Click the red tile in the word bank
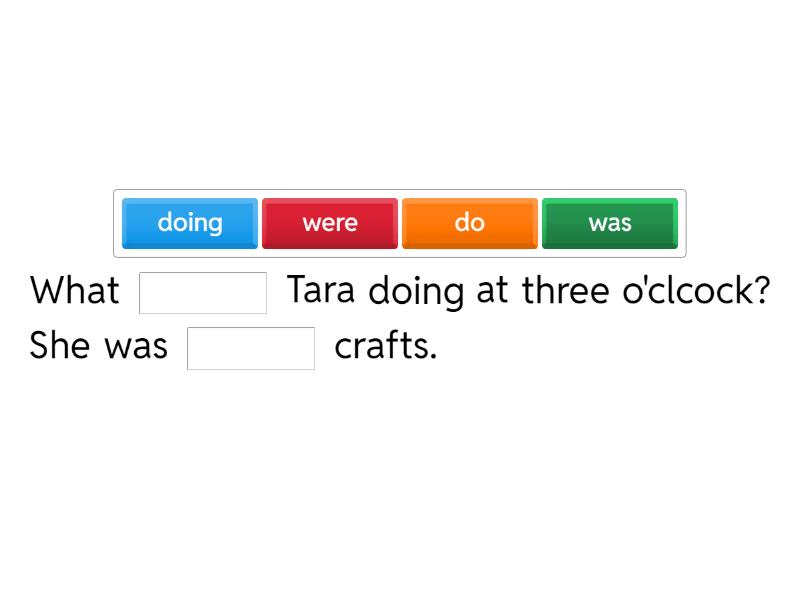 (330, 223)
